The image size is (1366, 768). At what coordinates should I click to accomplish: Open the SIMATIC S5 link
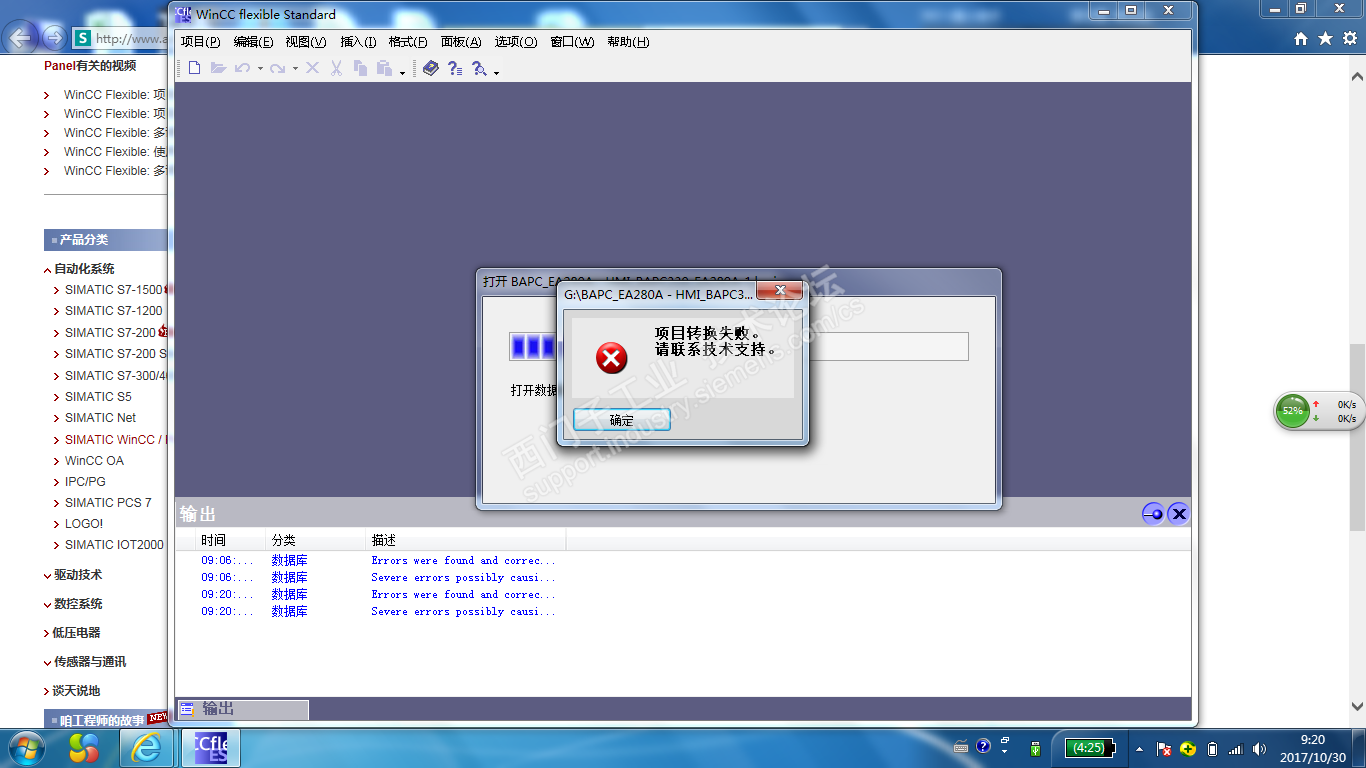click(x=98, y=397)
